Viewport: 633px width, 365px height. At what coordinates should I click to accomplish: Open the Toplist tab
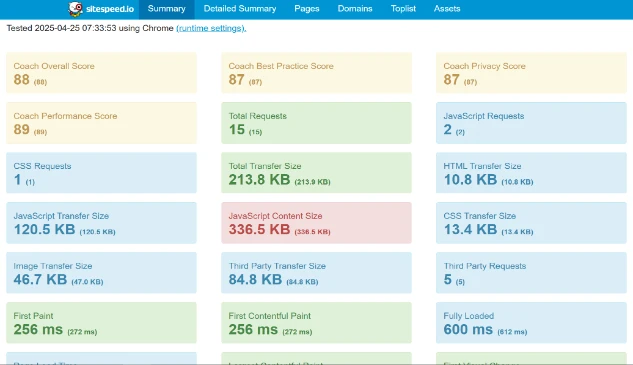403,9
